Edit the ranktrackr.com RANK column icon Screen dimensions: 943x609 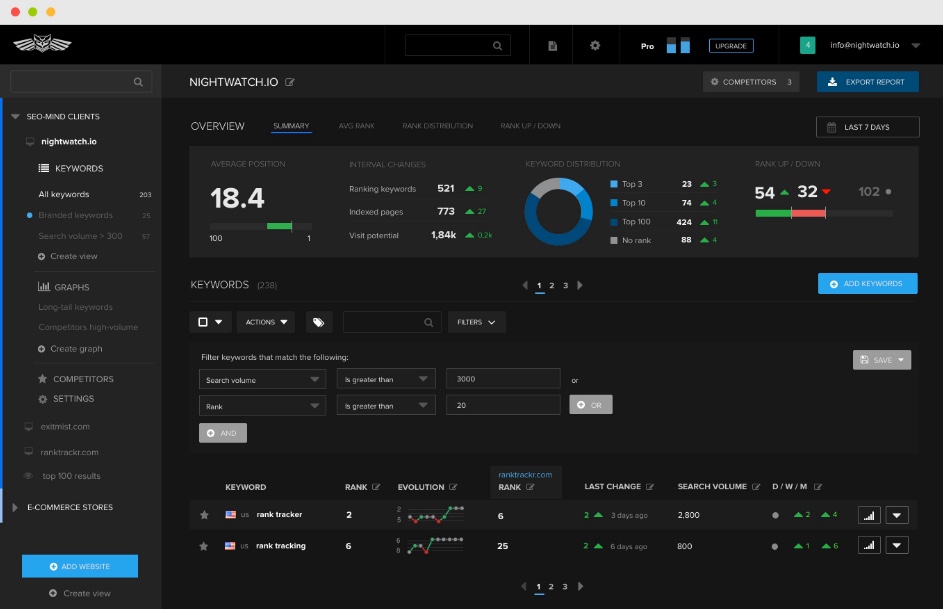point(530,487)
